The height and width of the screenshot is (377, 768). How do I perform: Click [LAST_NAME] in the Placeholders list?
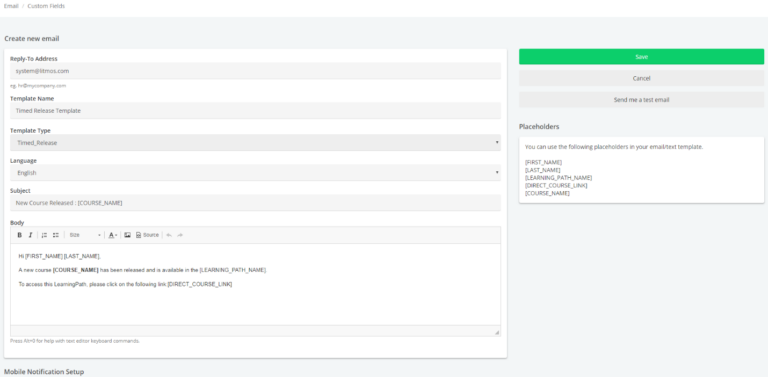542,170
